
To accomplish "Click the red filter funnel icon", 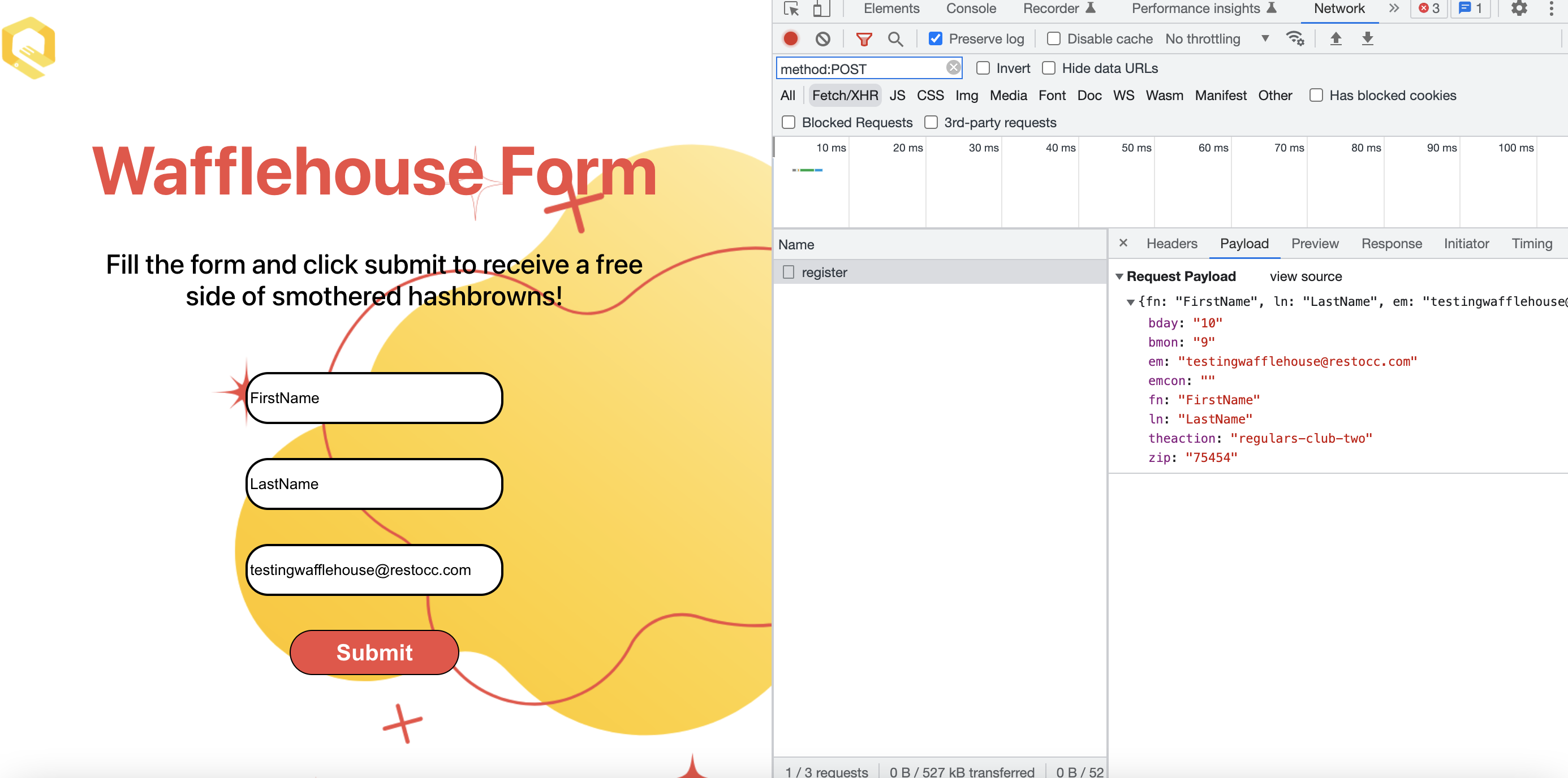I will [864, 39].
